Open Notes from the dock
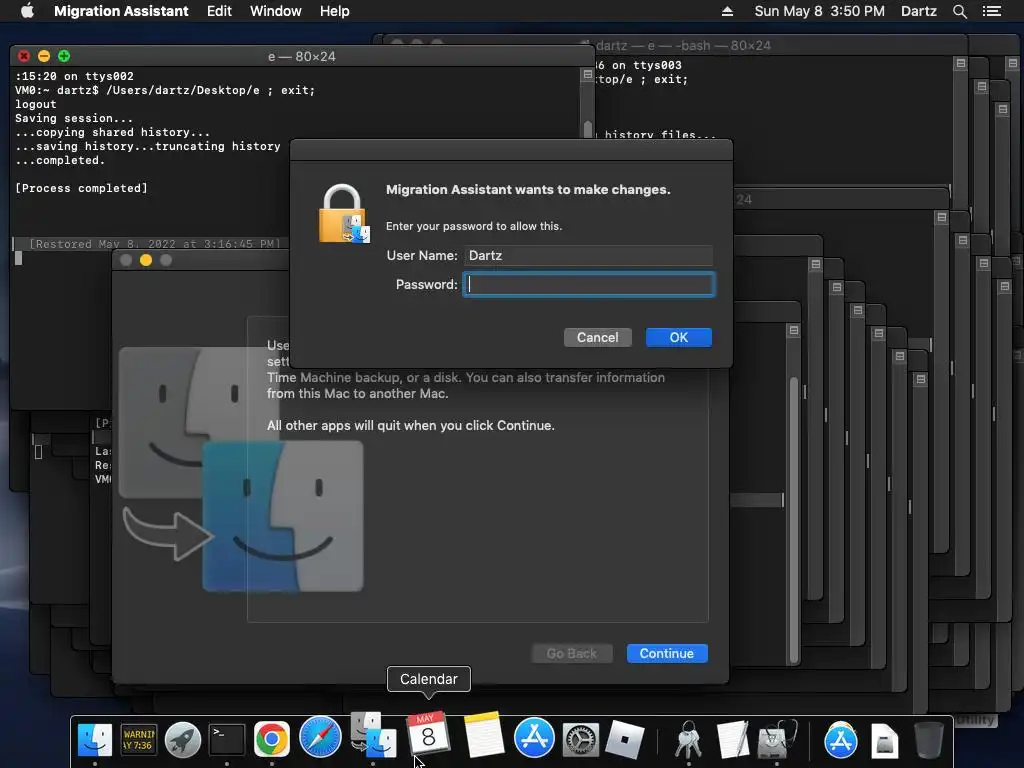1024x768 pixels. [x=484, y=734]
